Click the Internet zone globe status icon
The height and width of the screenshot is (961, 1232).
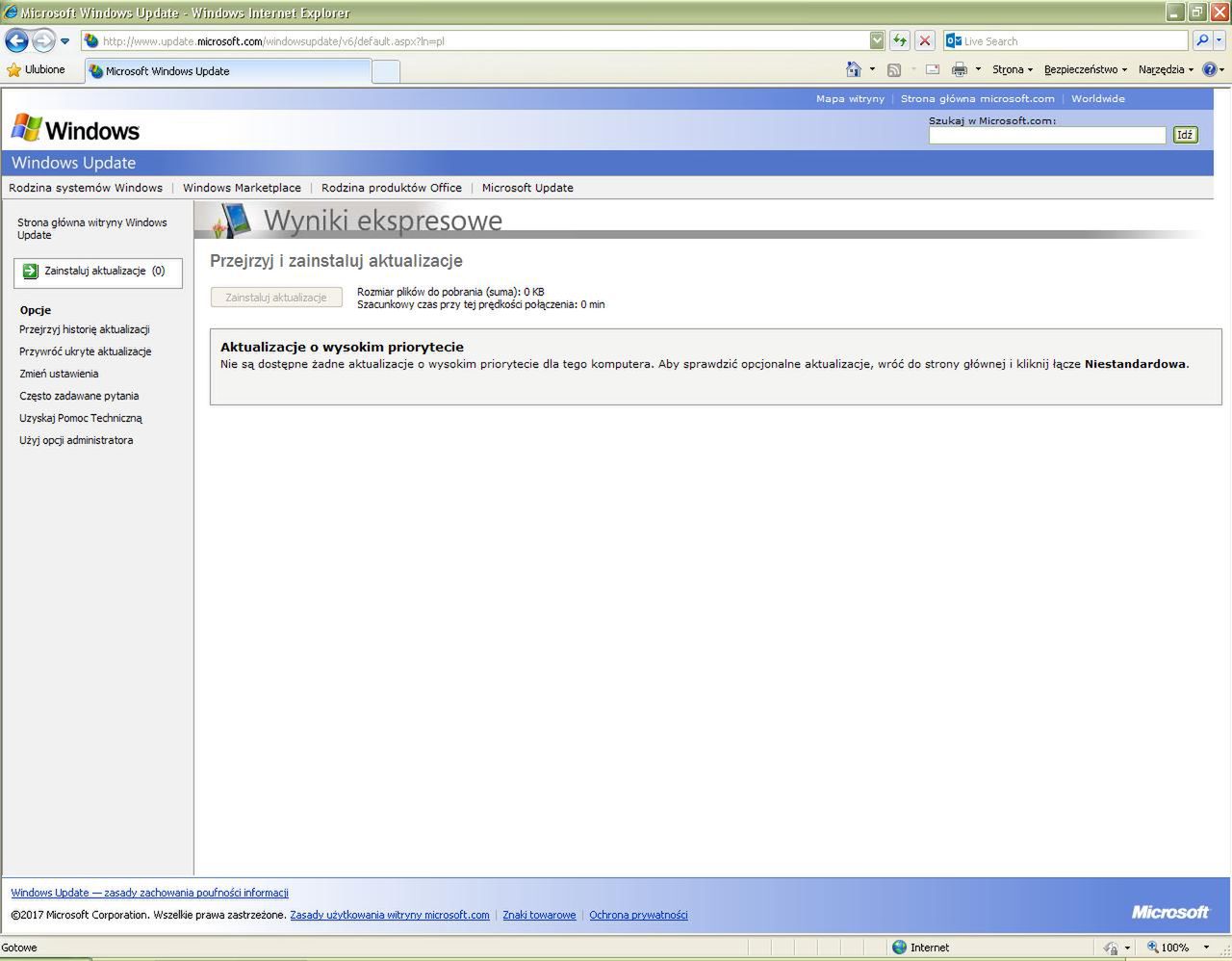click(899, 948)
